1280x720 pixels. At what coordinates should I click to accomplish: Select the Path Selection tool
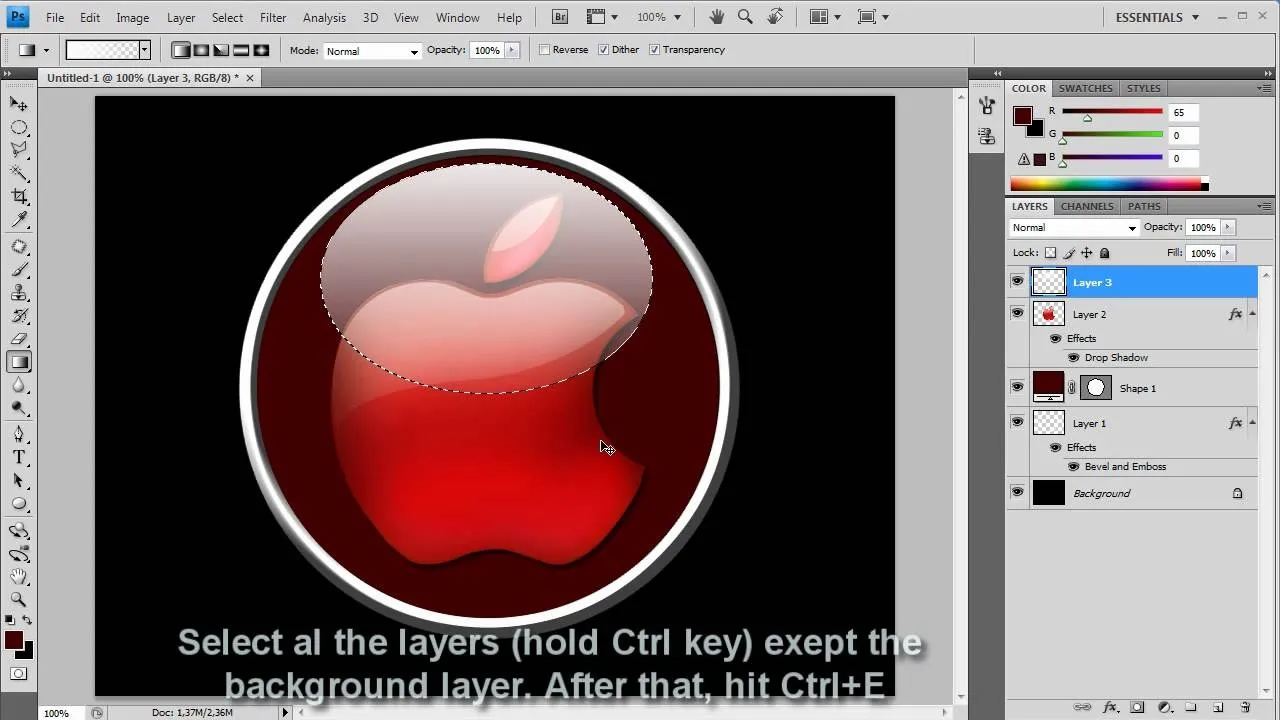click(19, 481)
